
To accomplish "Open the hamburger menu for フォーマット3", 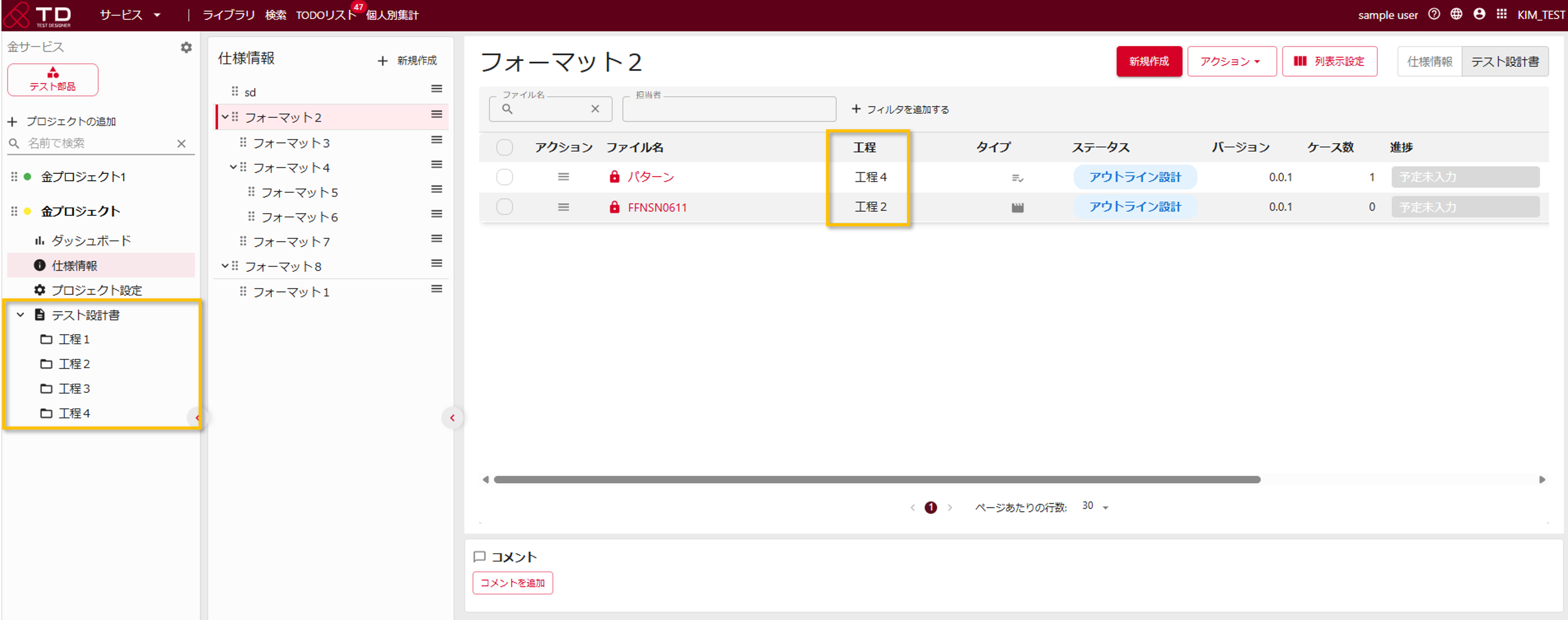I will [x=437, y=140].
